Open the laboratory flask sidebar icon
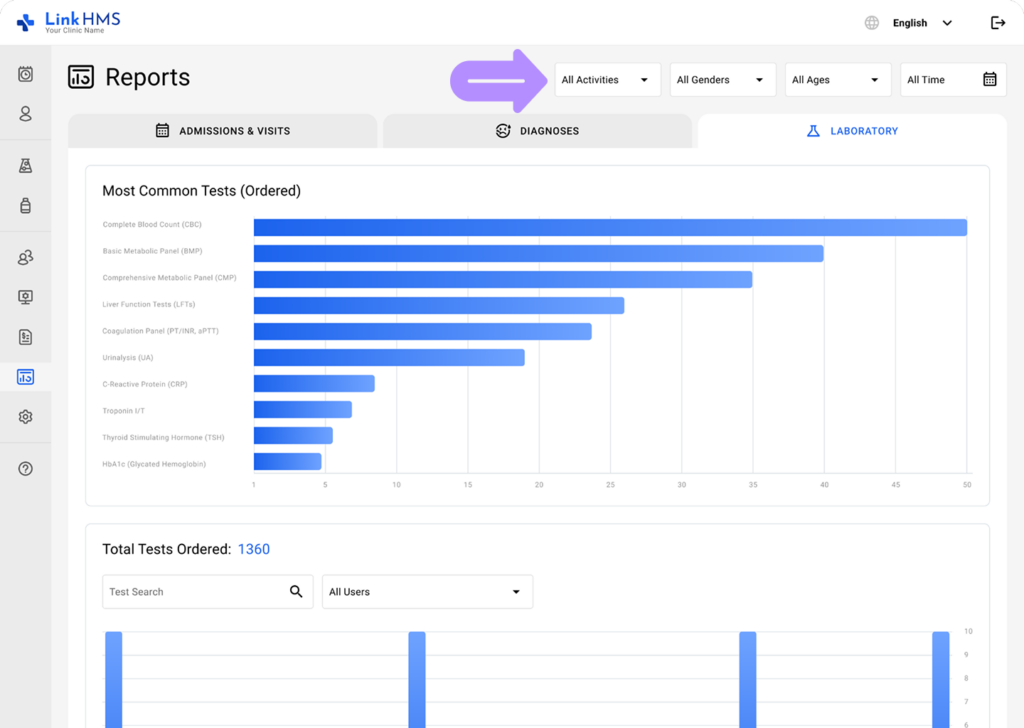Screen dimensions: 1024x728 point(25,166)
